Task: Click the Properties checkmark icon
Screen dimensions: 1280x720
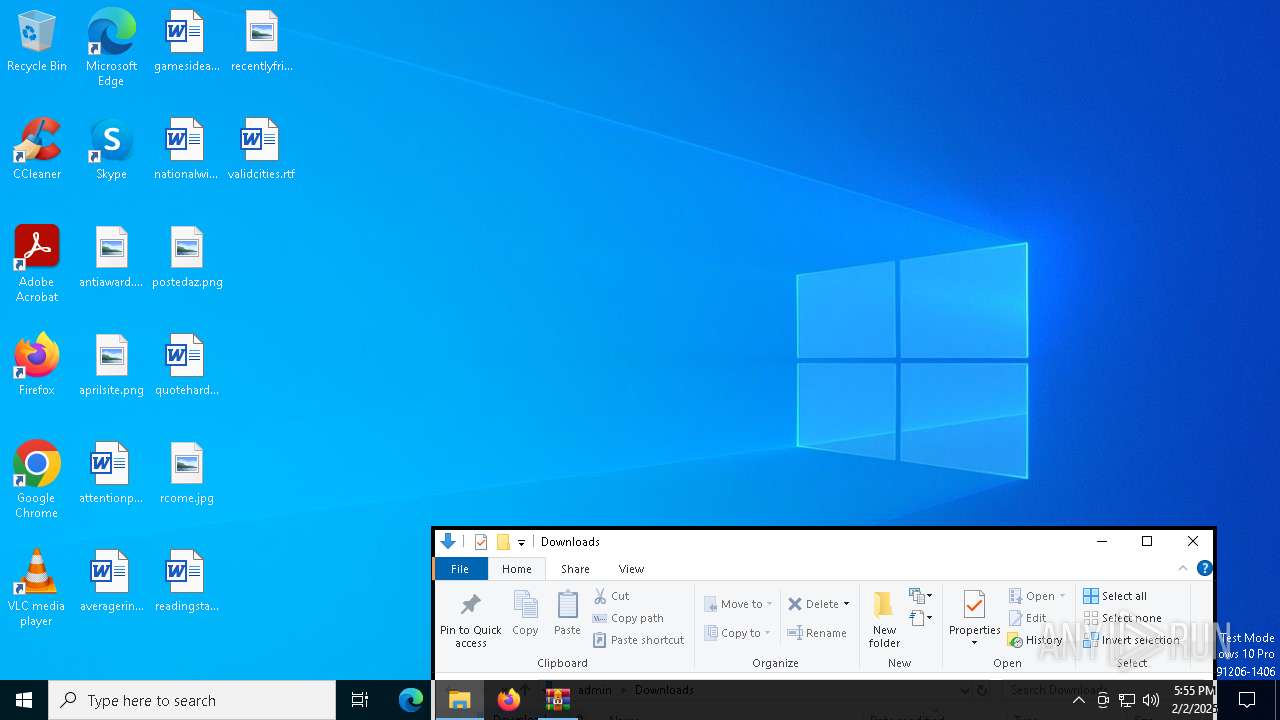Action: pyautogui.click(x=974, y=605)
